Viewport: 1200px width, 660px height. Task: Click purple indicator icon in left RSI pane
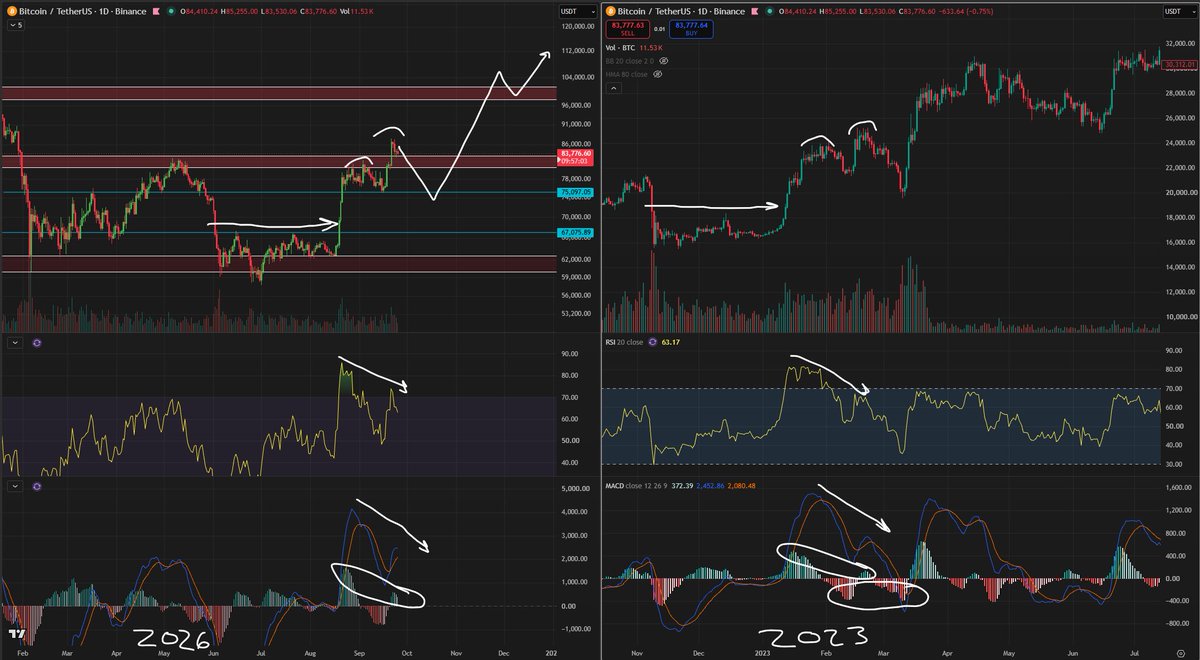(38, 343)
